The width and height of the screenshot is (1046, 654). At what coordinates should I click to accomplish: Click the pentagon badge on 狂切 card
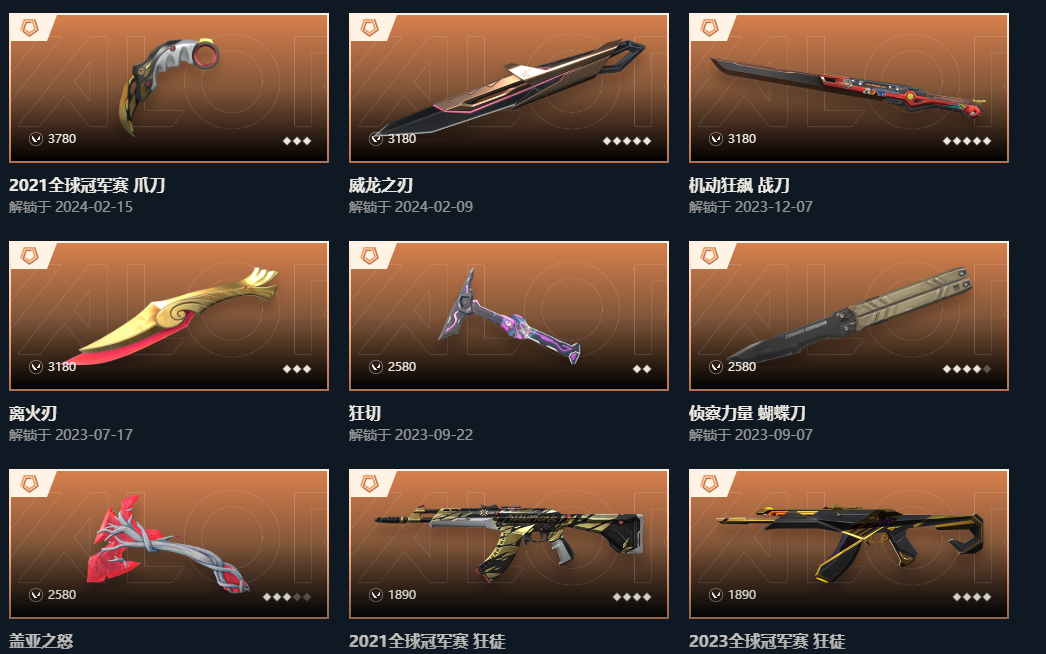pyautogui.click(x=370, y=256)
